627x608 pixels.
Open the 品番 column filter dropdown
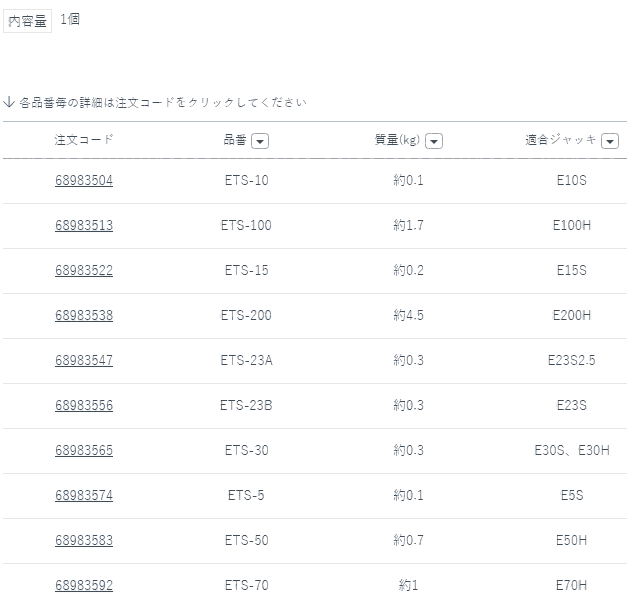[260, 141]
